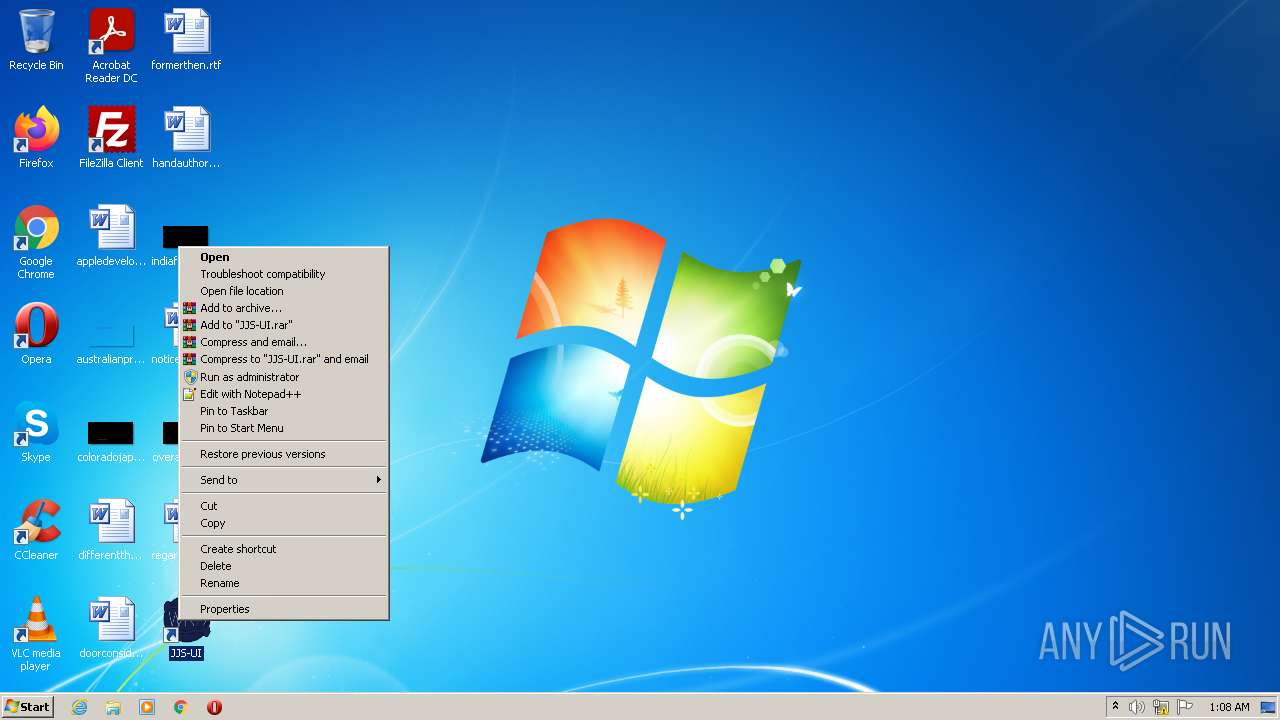Choose Delete in the context menu
This screenshot has width=1280, height=720.
point(284,566)
